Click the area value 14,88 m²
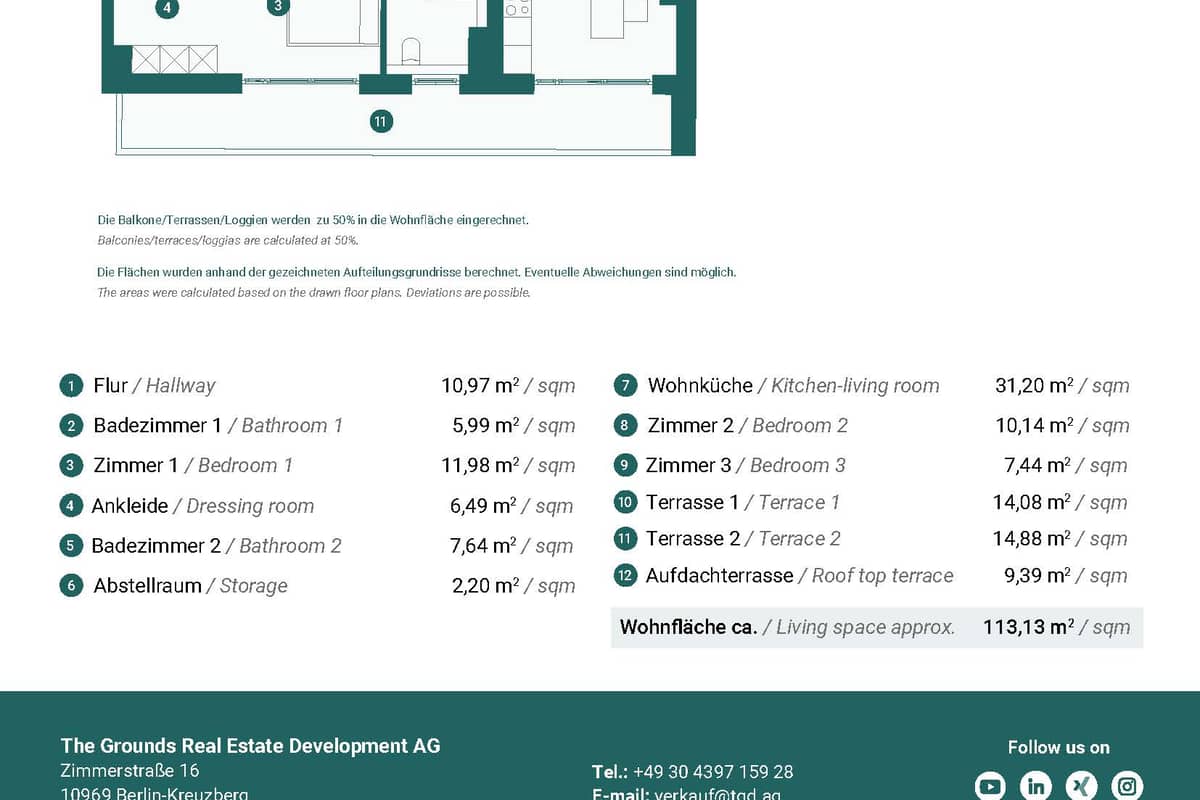 coord(1032,539)
